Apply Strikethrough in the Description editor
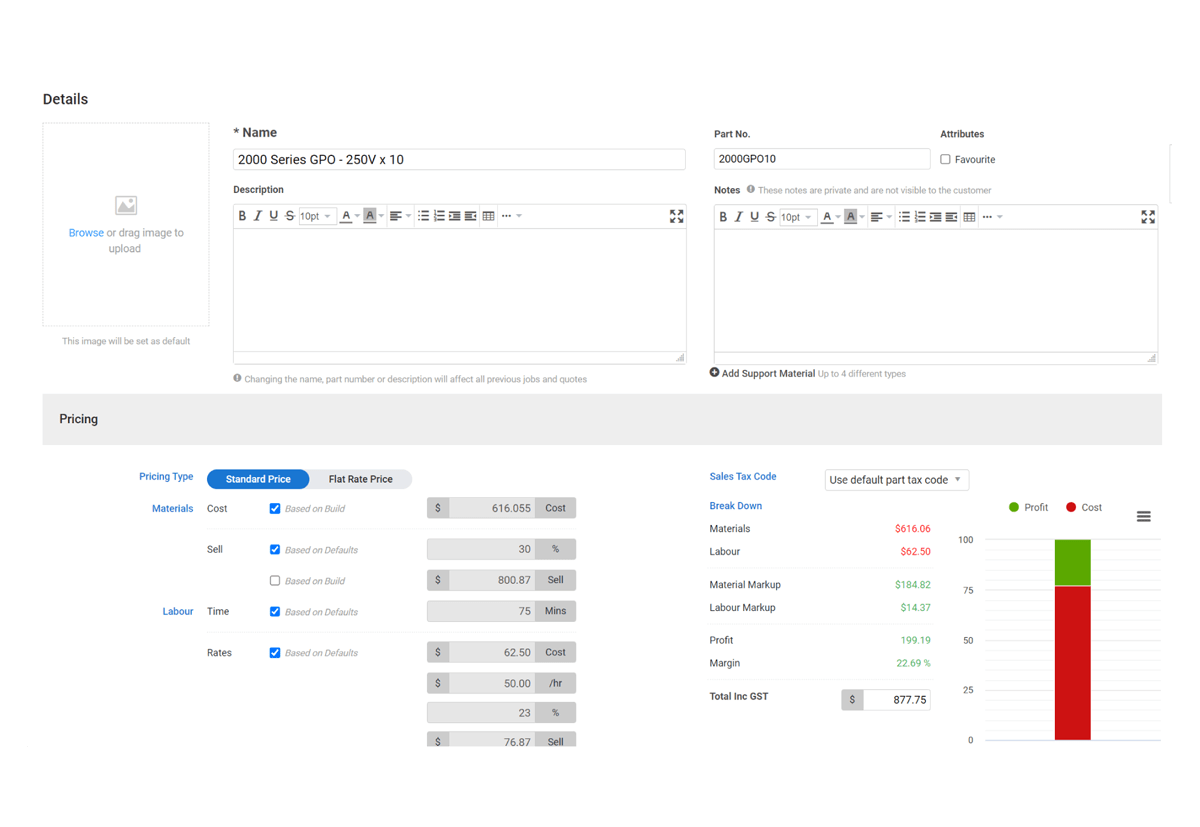1200x827 pixels. [290, 216]
